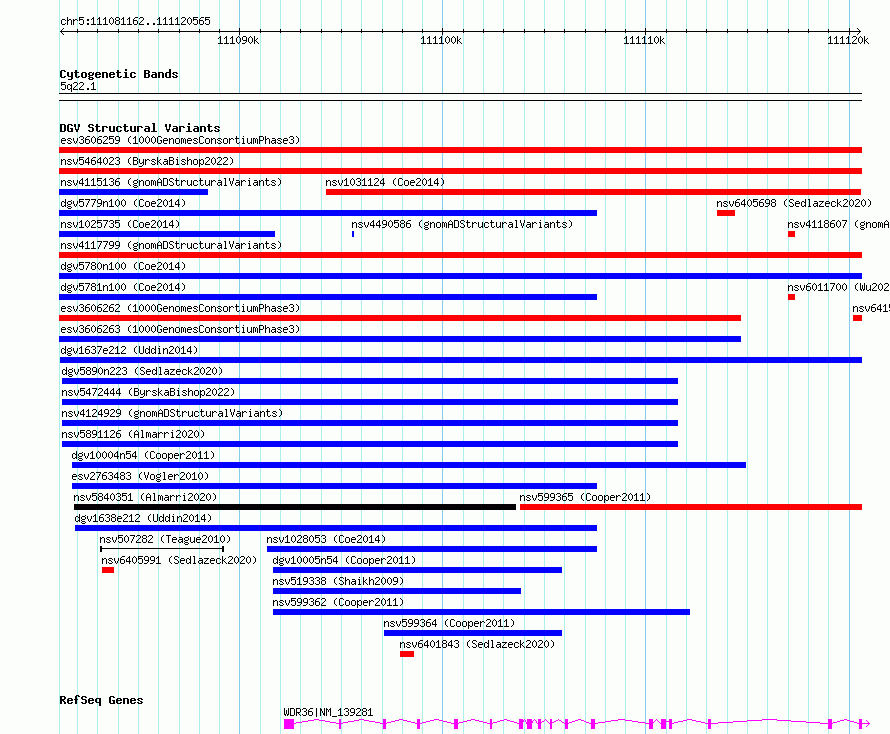Viewport: 890px width, 734px height.
Task: Click the dgv1637e212 (Uddin2014) label
Action: tap(129, 350)
